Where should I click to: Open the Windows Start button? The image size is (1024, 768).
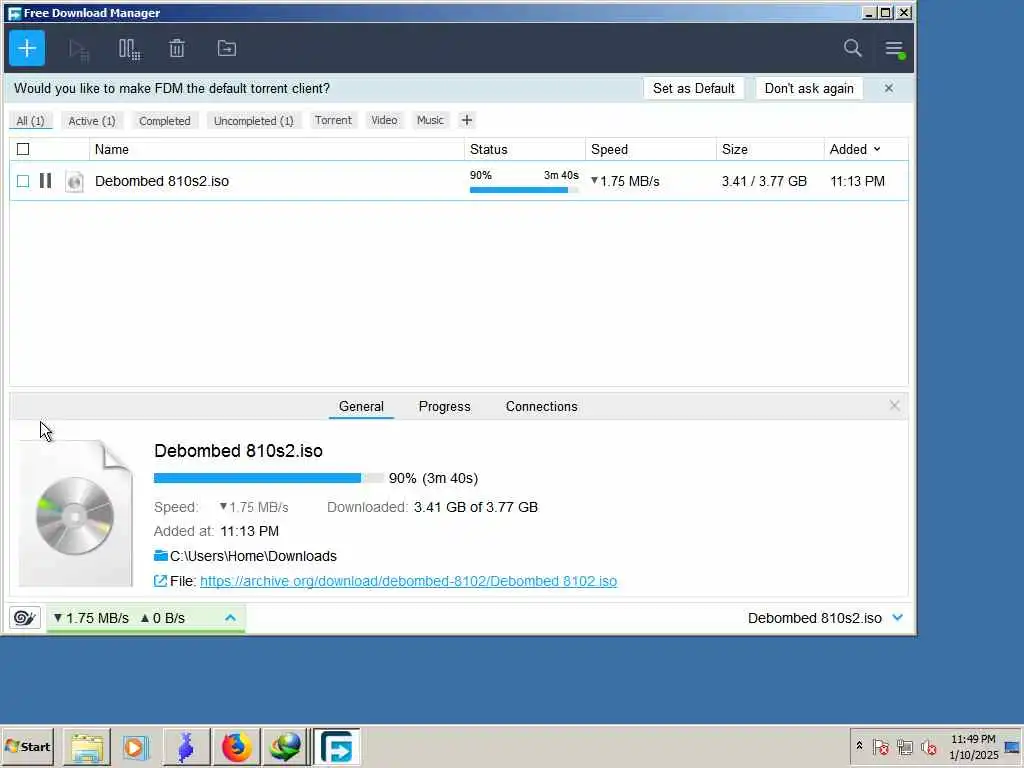point(27,746)
